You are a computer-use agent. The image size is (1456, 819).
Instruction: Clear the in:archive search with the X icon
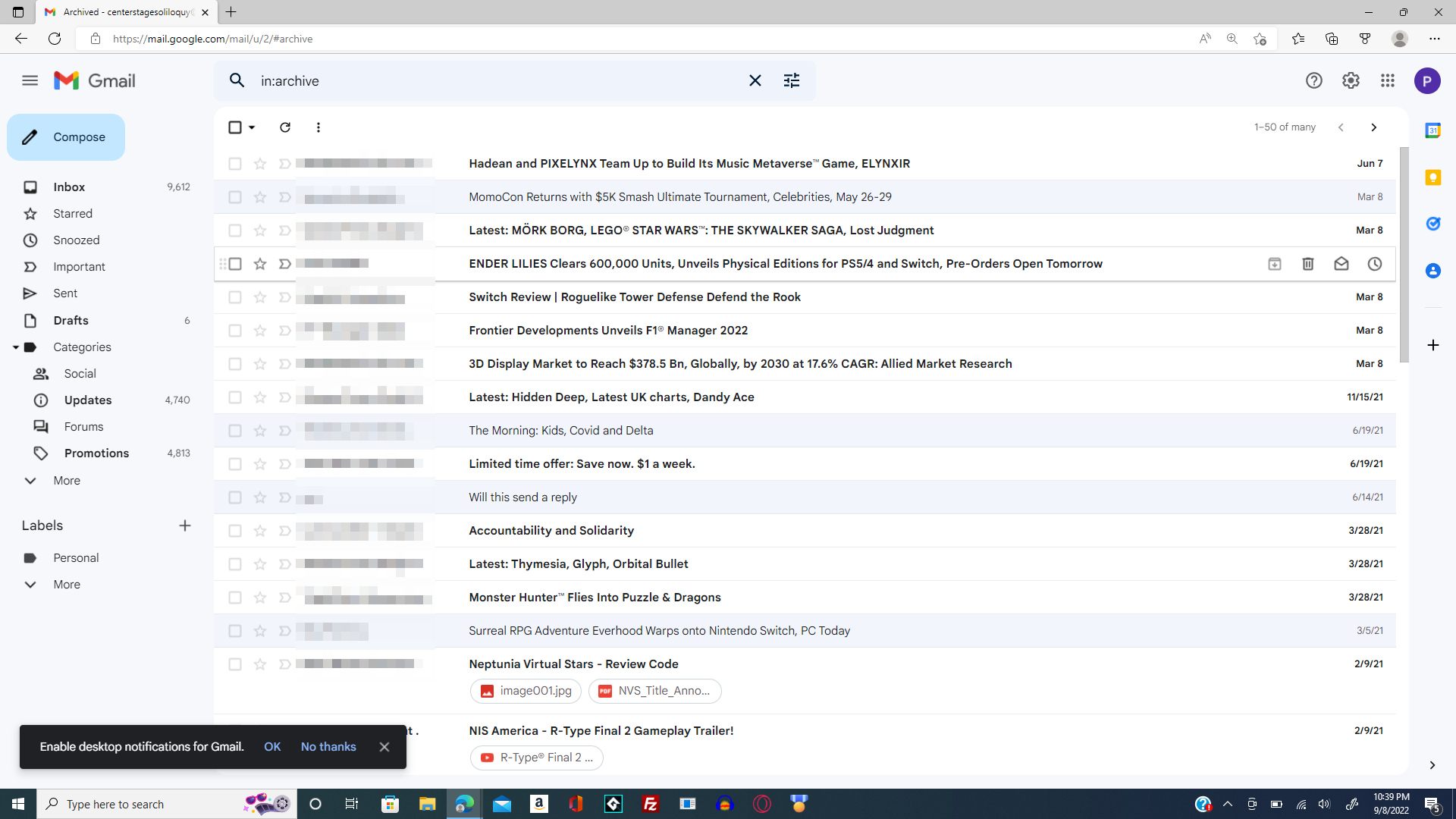point(755,80)
